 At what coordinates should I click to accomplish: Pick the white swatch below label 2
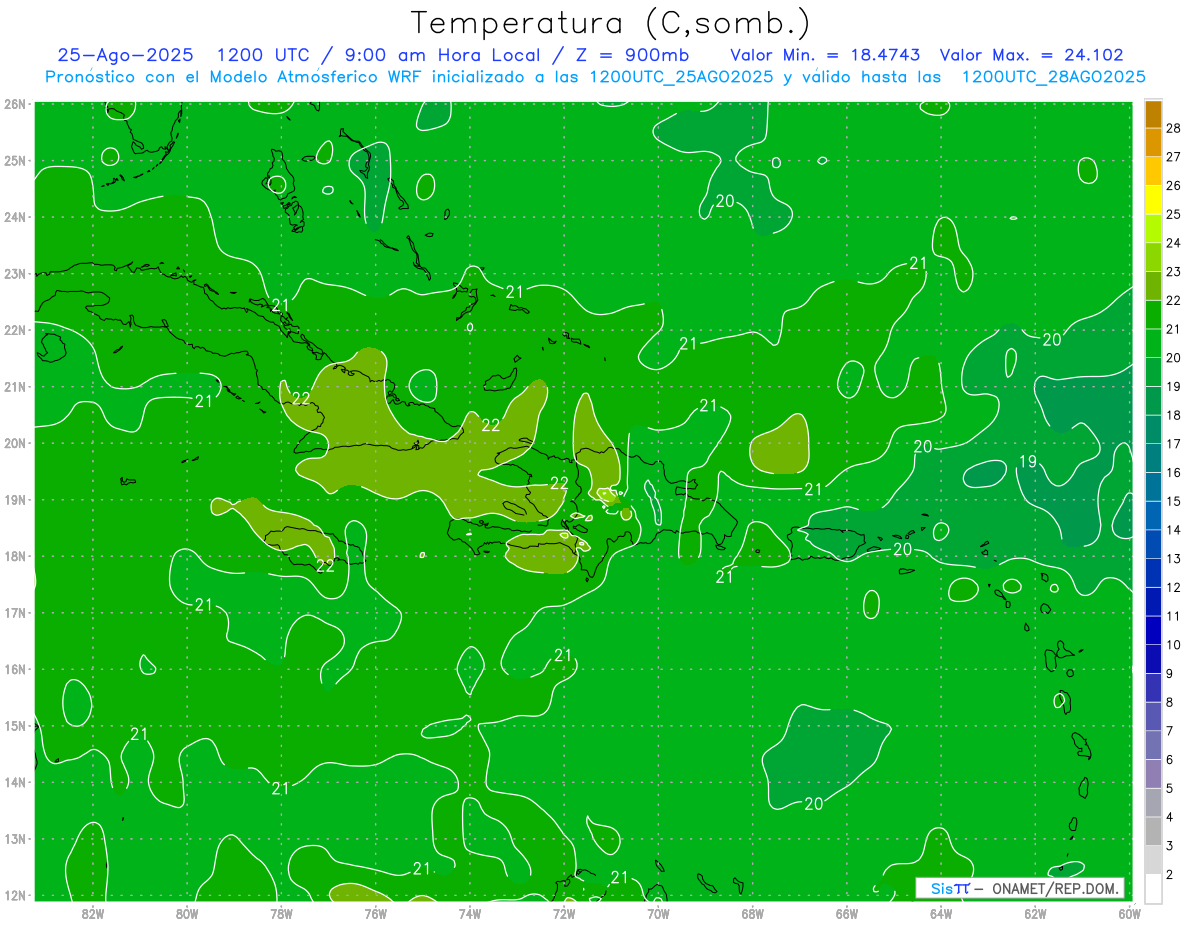tap(1153, 888)
